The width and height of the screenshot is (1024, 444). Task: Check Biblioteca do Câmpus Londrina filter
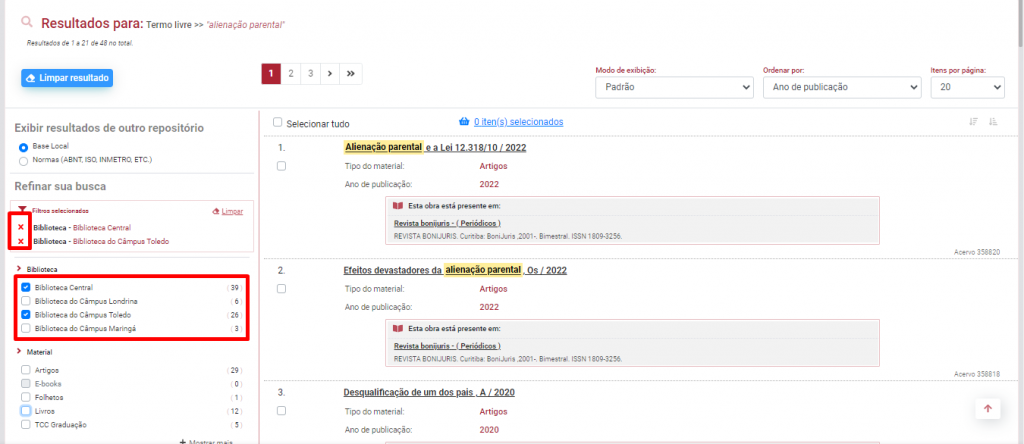coord(25,301)
